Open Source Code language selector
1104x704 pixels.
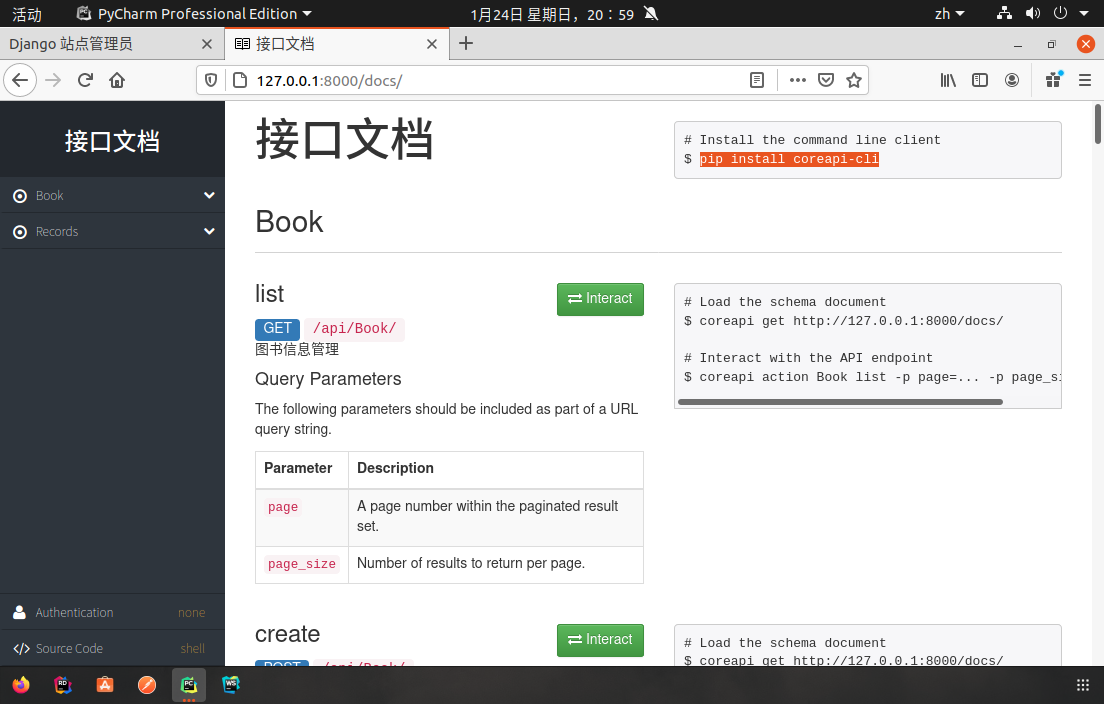pos(113,648)
